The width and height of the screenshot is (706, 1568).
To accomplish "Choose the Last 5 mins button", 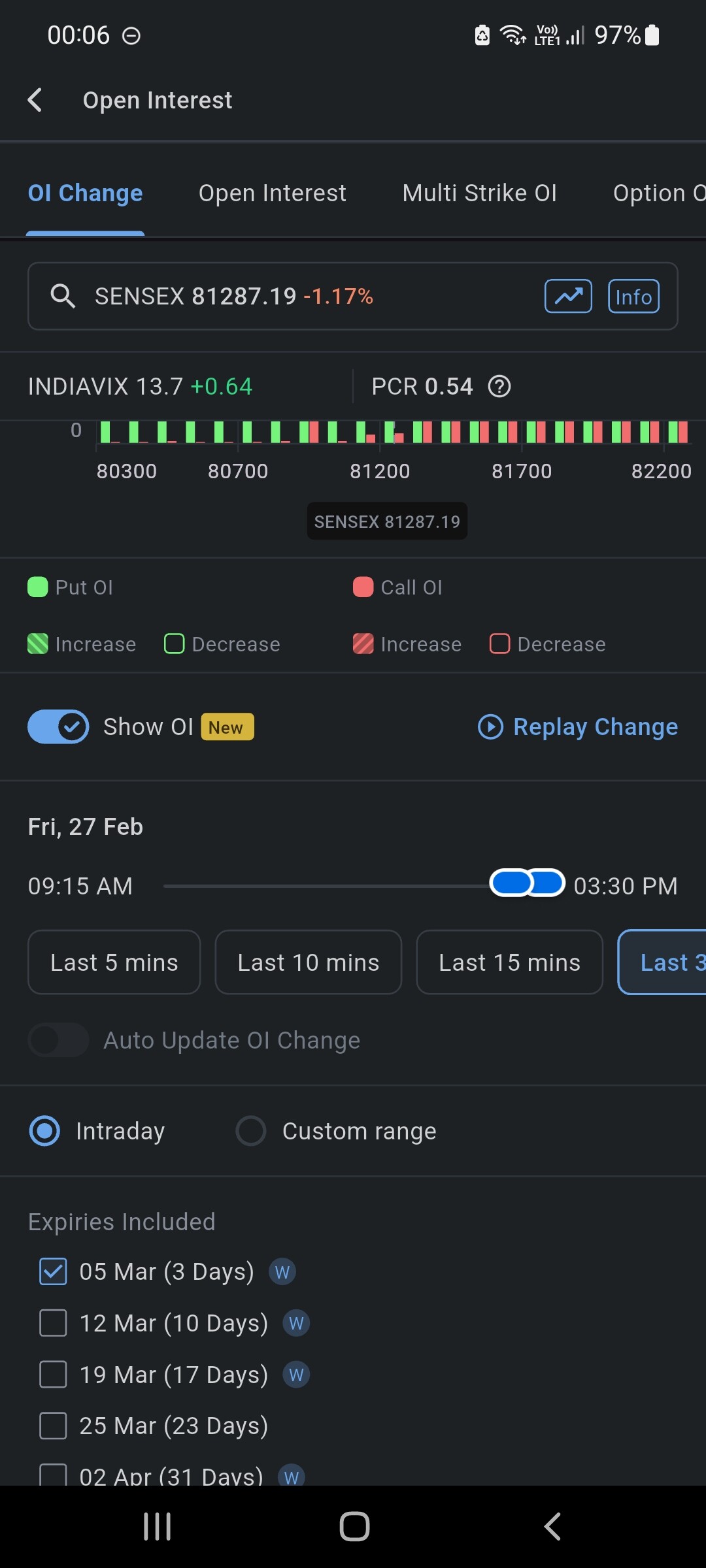I will [x=114, y=962].
